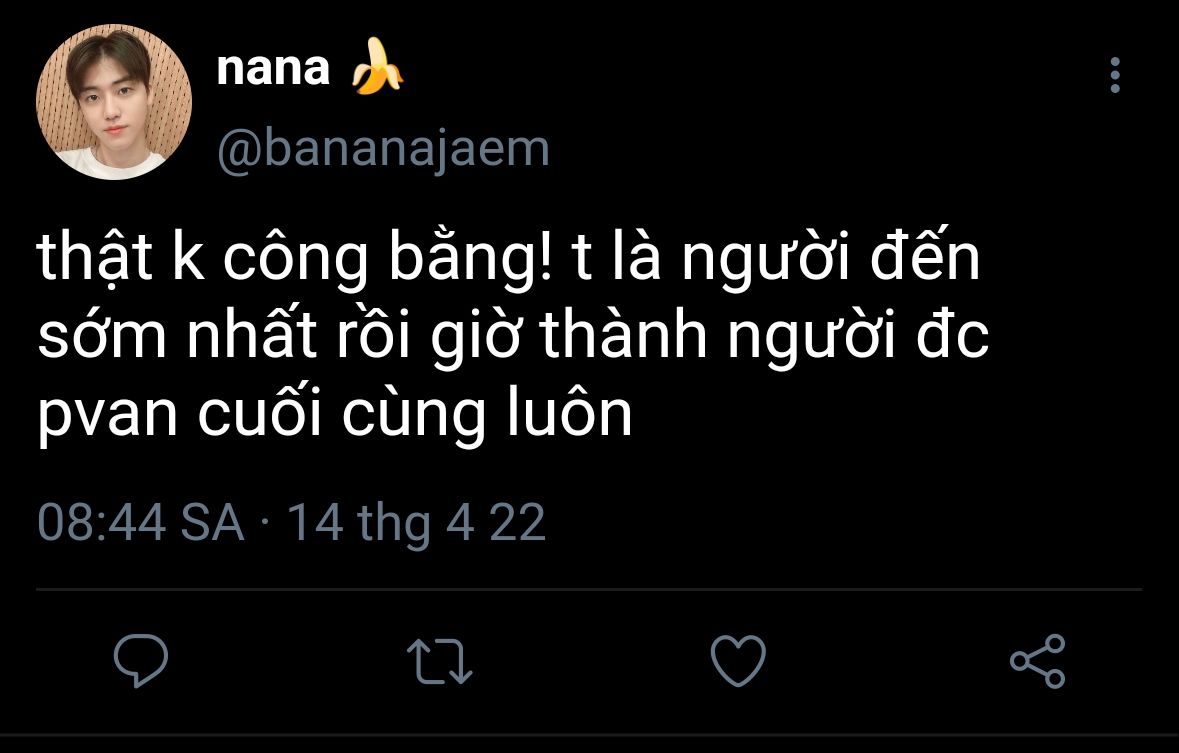The image size is (1179, 753).
Task: Retweet this post with the arrows icon
Action: 440,662
